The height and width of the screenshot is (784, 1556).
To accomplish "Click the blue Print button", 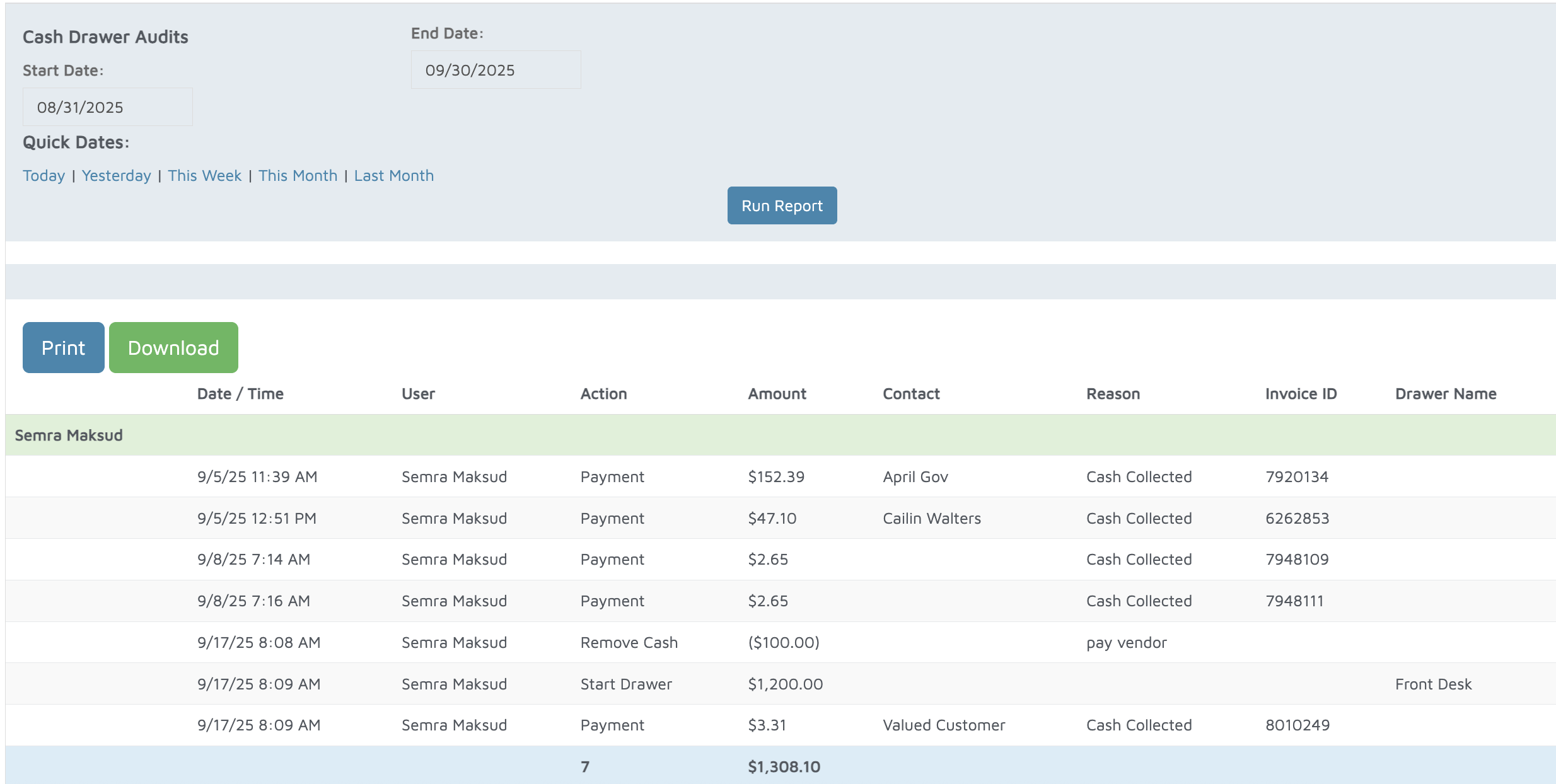I will 63,347.
